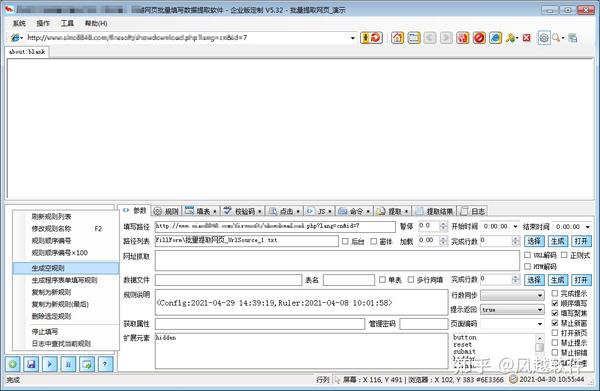Click the question mark help button
The image size is (600, 391).
pyautogui.click(x=105, y=364)
